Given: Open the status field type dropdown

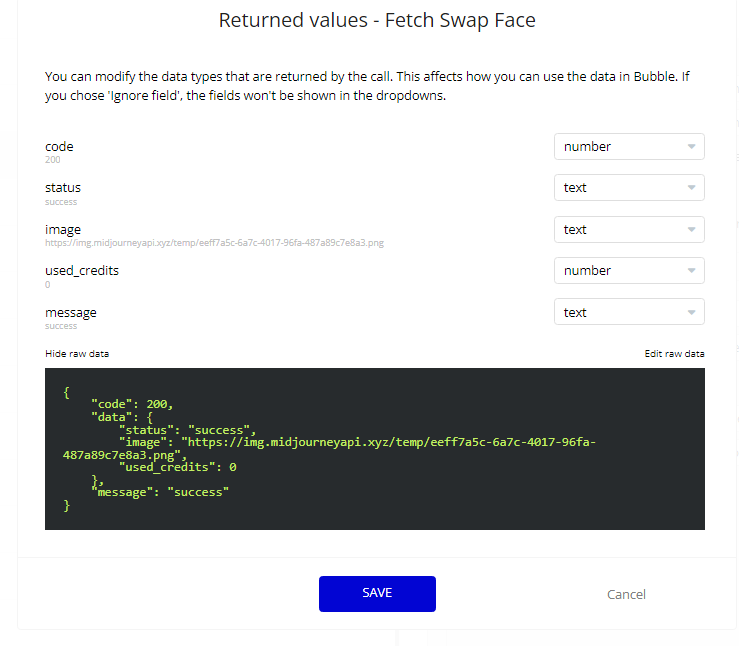Looking at the screenshot, I should pyautogui.click(x=628, y=188).
